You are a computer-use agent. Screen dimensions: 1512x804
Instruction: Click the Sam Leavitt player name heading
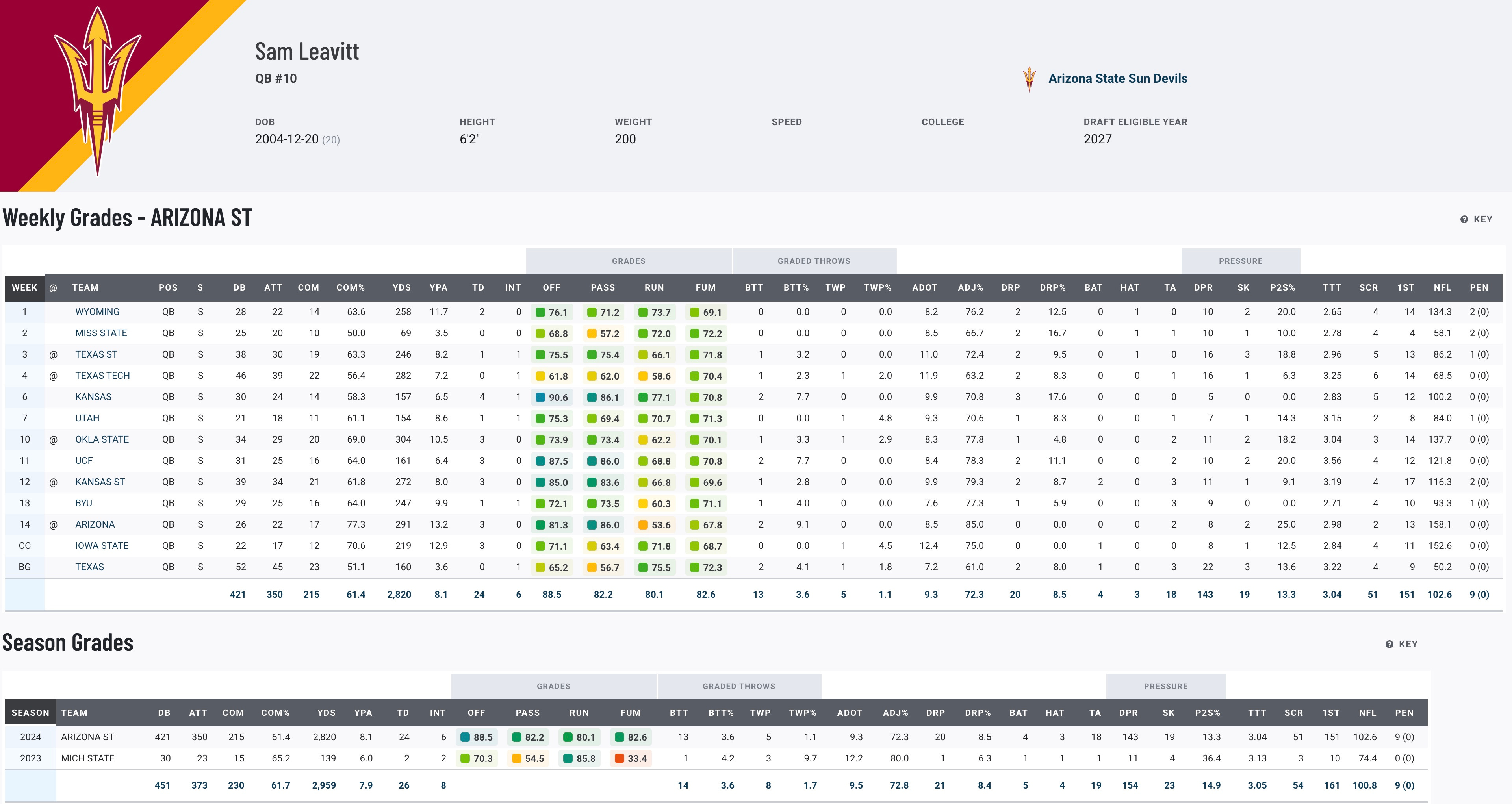click(307, 52)
